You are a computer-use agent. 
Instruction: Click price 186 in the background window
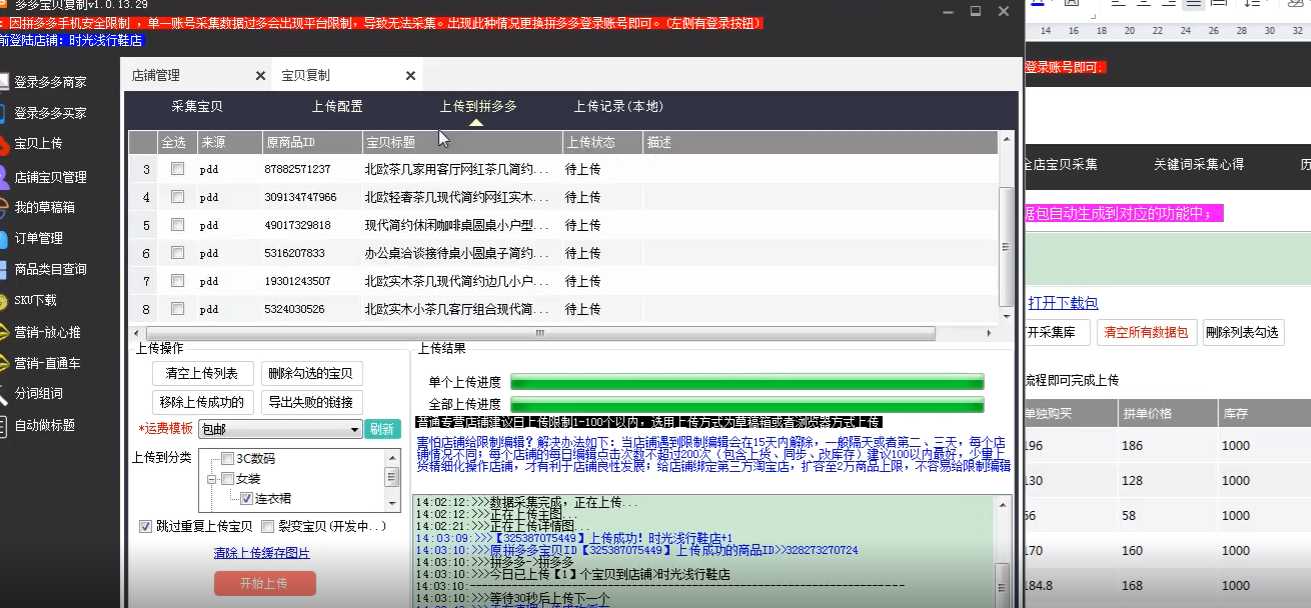tap(1133, 446)
